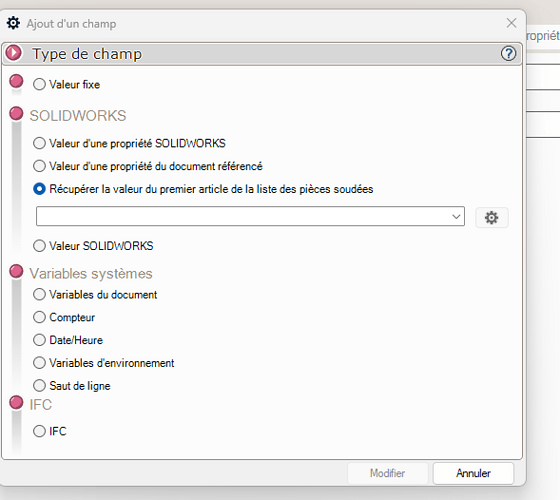Image resolution: width=560 pixels, height=500 pixels.
Task: Click the pink bullet beside Valeur fixe
Action: coord(16,81)
